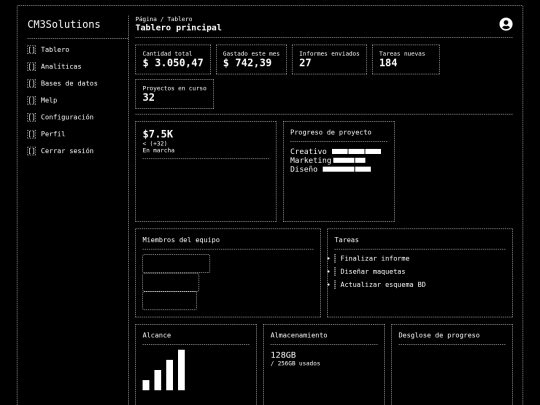Open Configuración settings
This screenshot has width=540, height=405.
pos(67,117)
